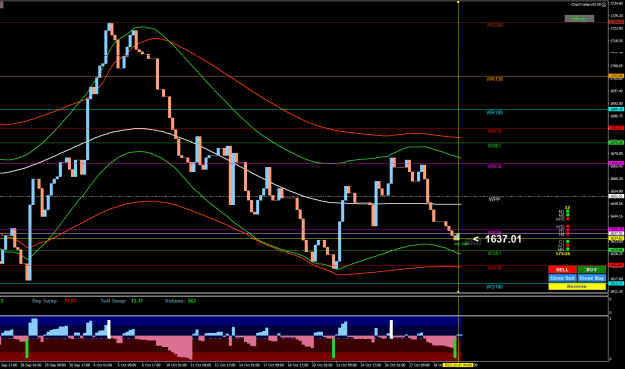Click the M1 timeframe trend indicator

pos(568,211)
